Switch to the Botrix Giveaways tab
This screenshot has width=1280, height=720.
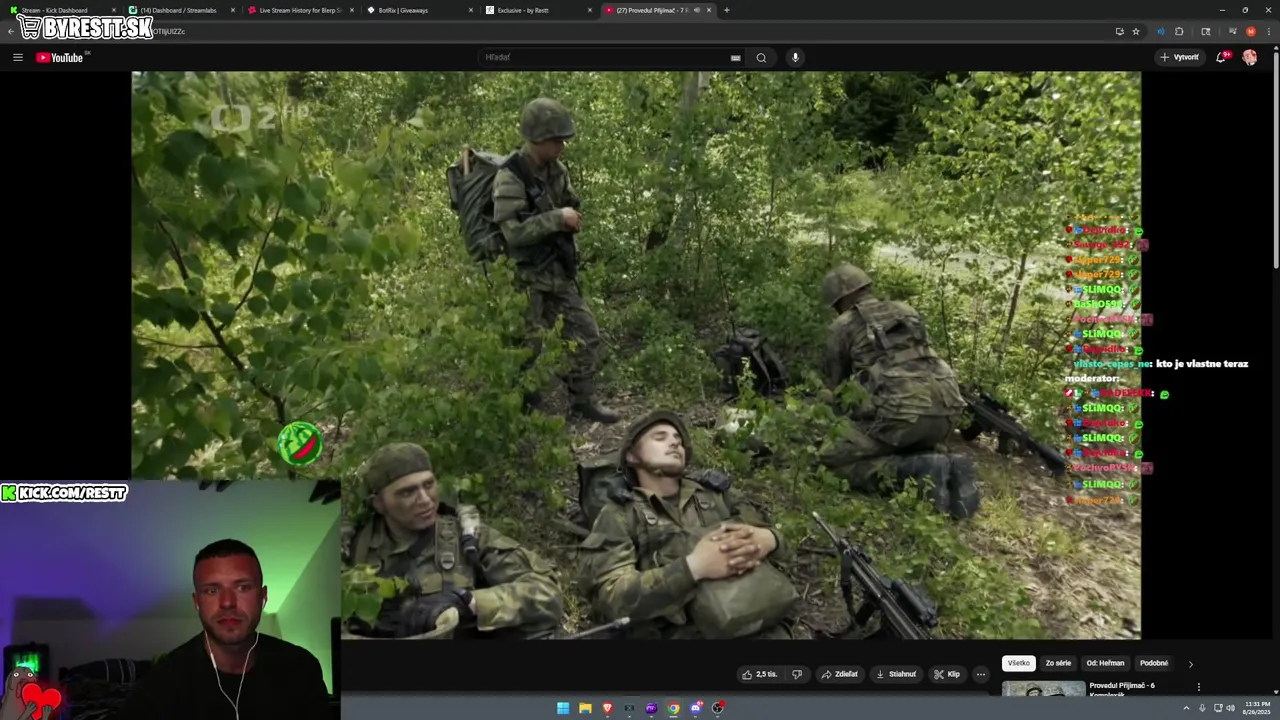tap(418, 10)
